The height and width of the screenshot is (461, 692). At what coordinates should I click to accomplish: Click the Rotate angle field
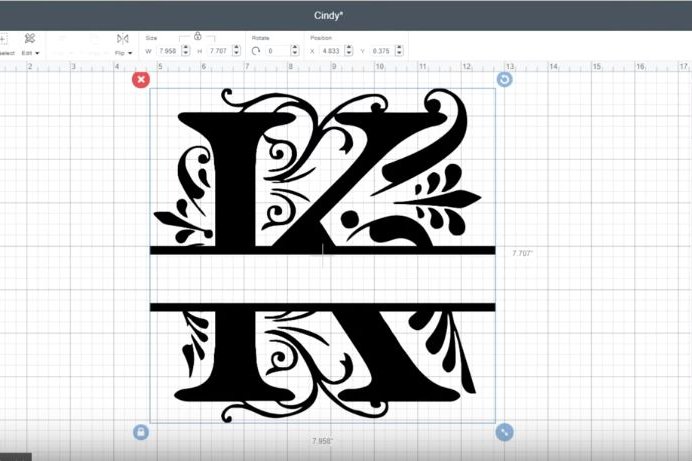pyautogui.click(x=277, y=51)
